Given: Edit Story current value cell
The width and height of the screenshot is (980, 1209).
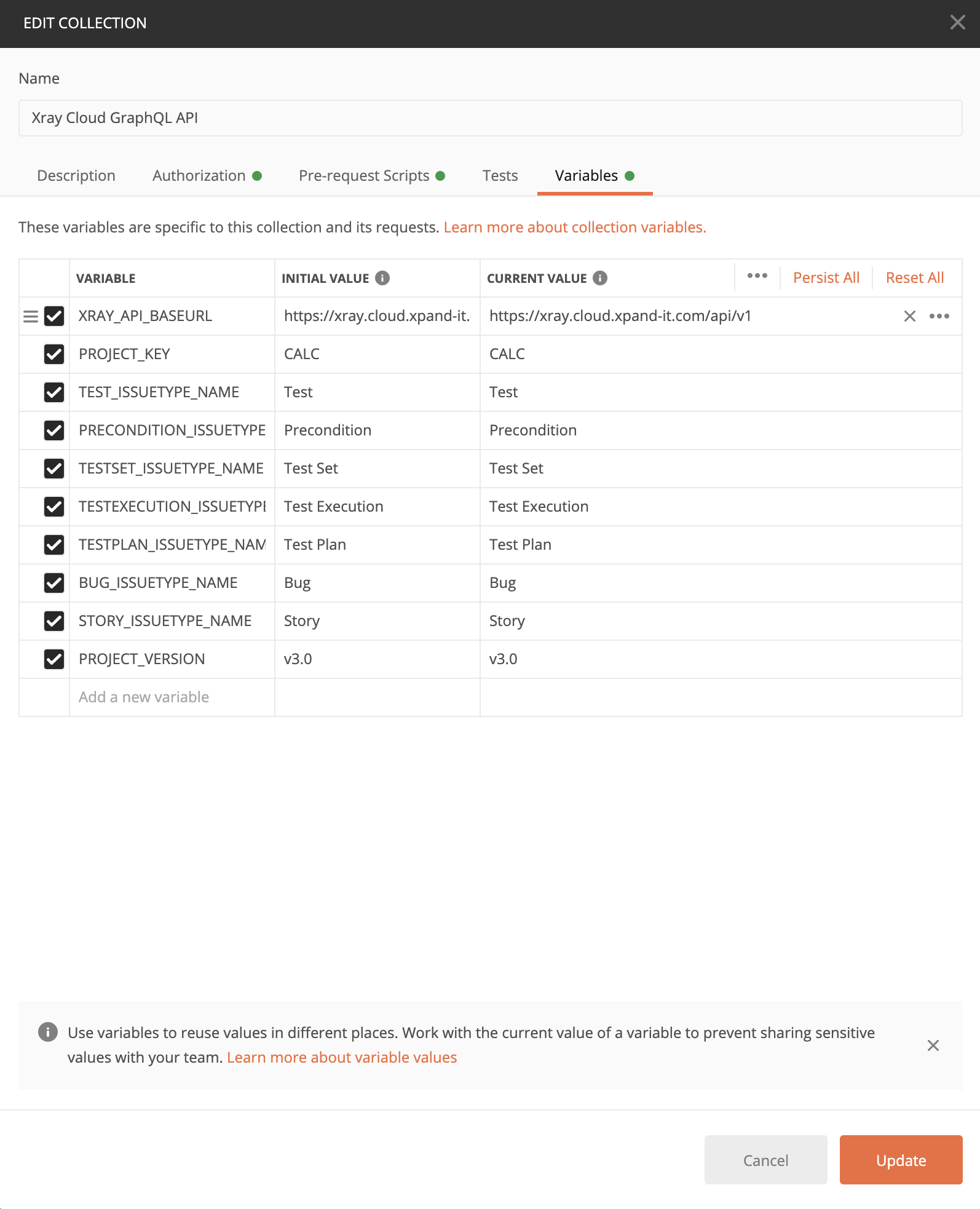Looking at the screenshot, I should point(721,621).
